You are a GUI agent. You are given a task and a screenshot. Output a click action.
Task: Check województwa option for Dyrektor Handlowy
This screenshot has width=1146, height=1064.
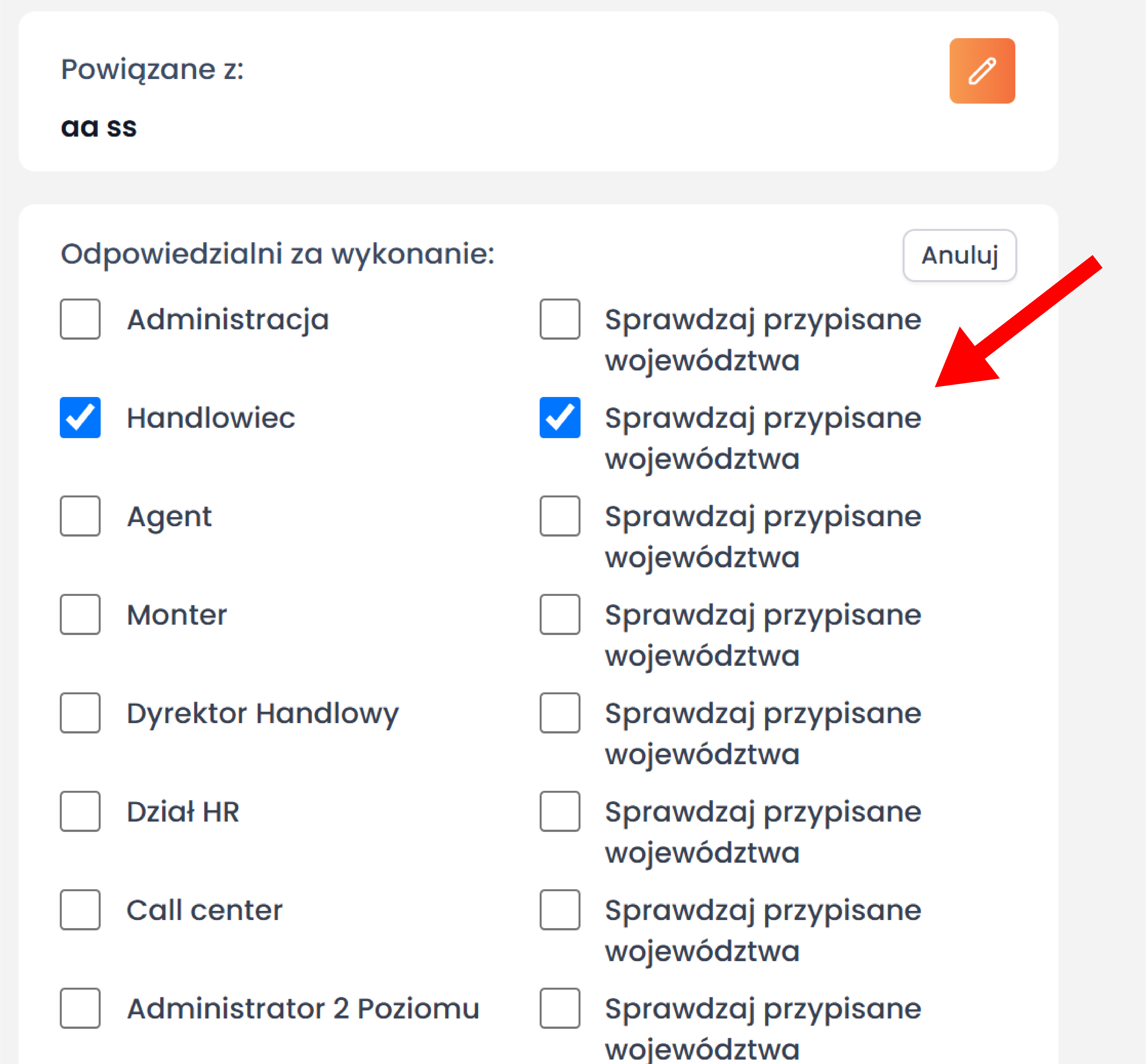(x=560, y=713)
